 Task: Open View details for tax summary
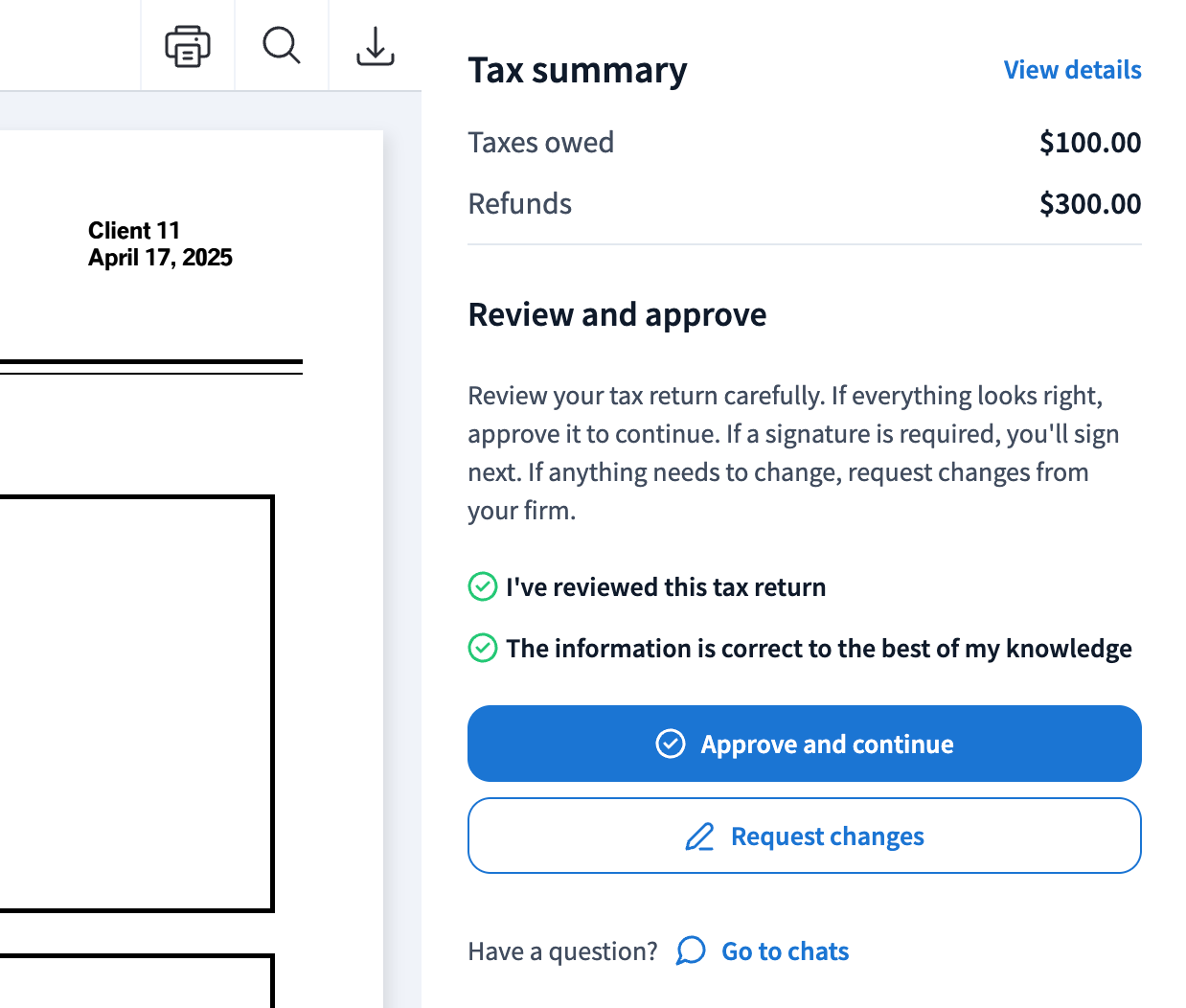(1072, 70)
